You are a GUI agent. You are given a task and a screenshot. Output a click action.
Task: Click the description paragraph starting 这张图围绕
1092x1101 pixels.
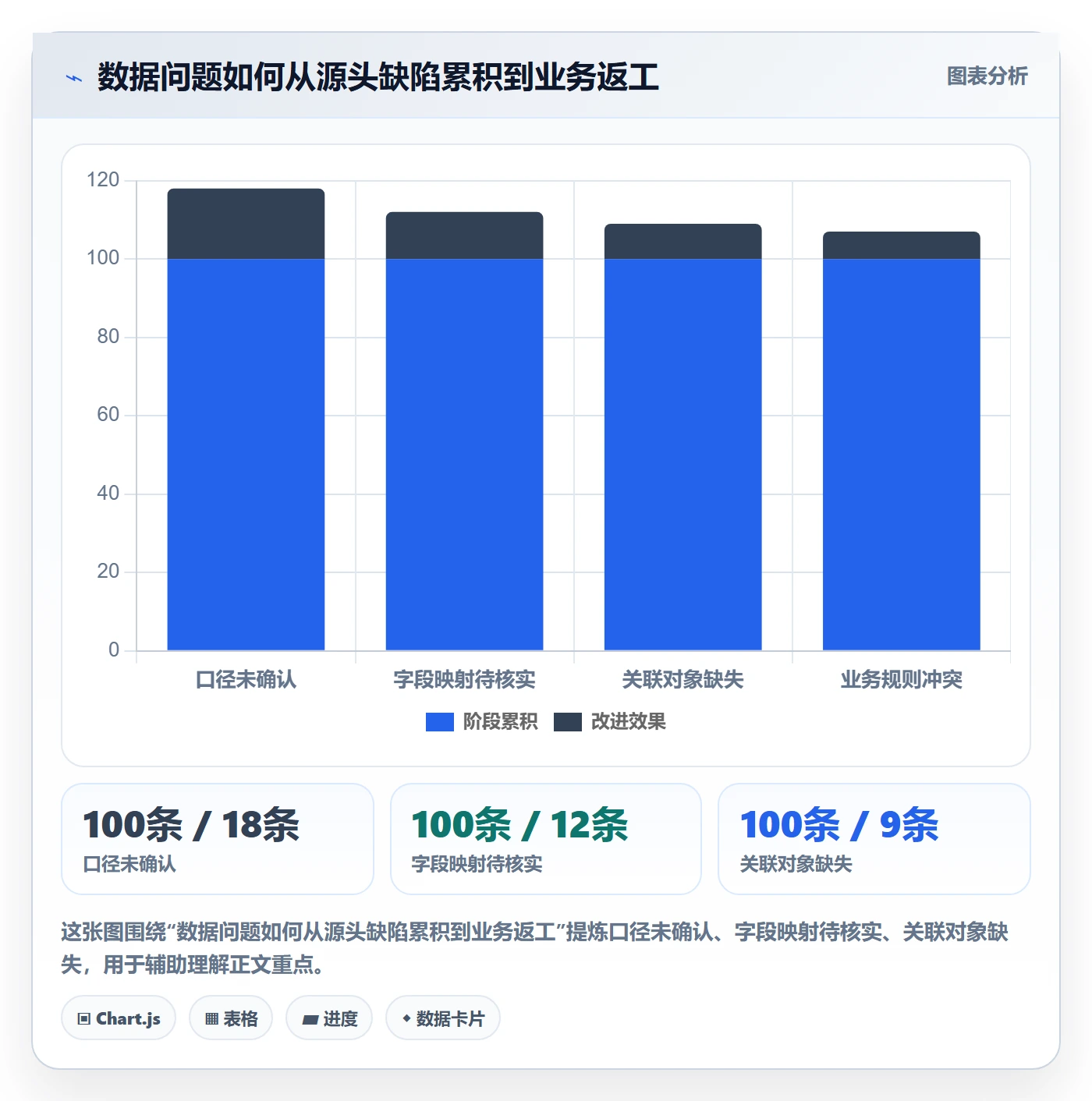tap(535, 948)
